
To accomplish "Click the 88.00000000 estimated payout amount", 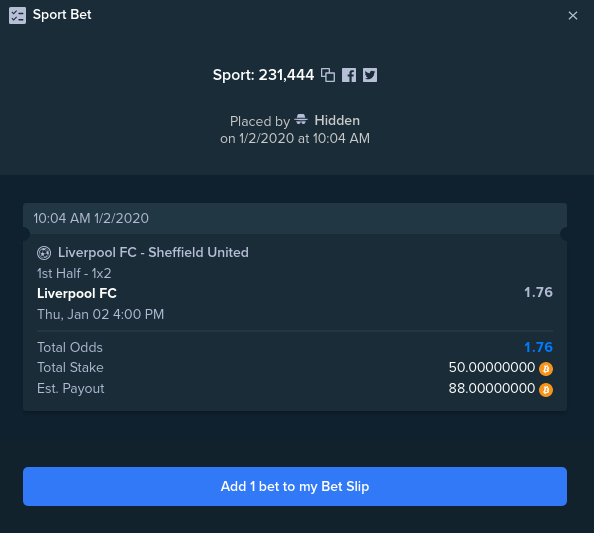I will (492, 389).
